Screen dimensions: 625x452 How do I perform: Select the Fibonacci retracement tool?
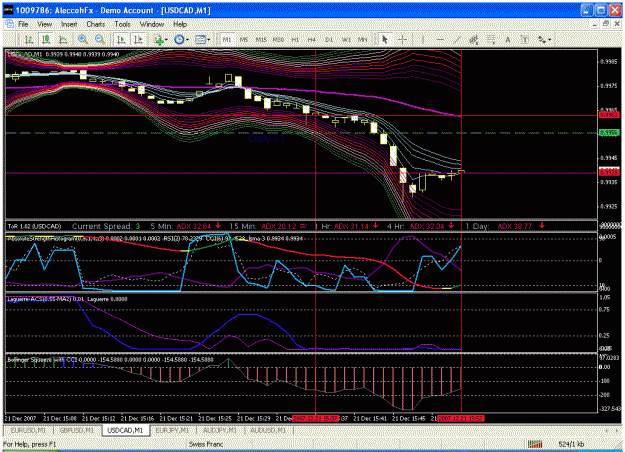[x=491, y=39]
